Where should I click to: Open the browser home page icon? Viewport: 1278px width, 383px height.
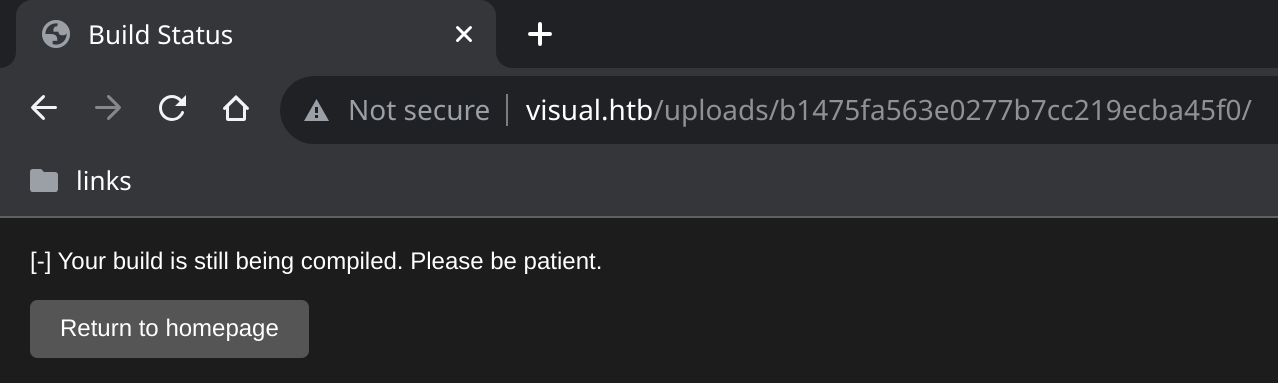(236, 108)
